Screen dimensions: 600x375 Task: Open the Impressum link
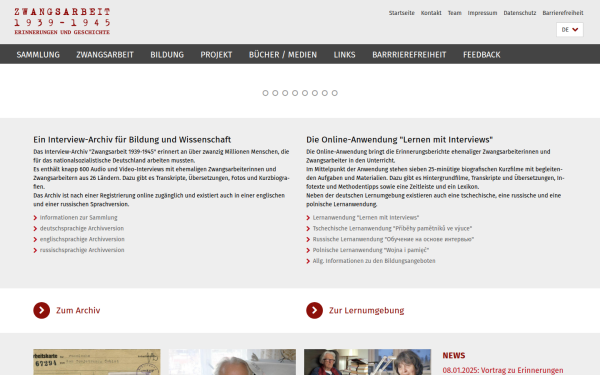pos(483,13)
